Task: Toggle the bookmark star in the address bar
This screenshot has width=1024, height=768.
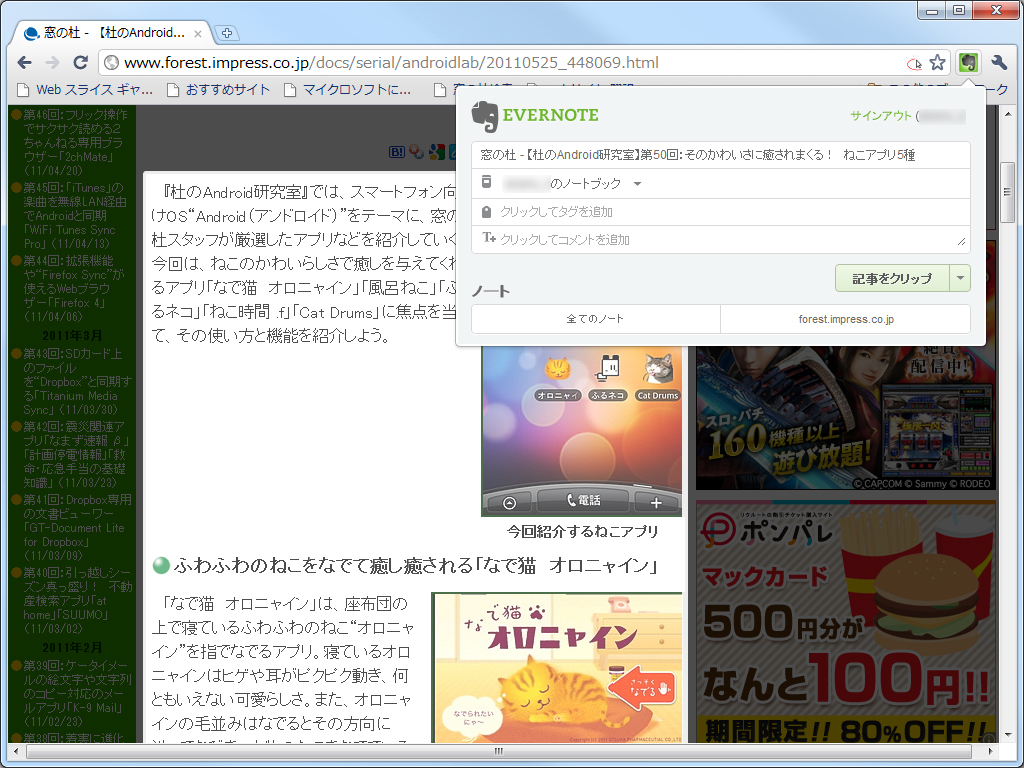Action: 938,61
